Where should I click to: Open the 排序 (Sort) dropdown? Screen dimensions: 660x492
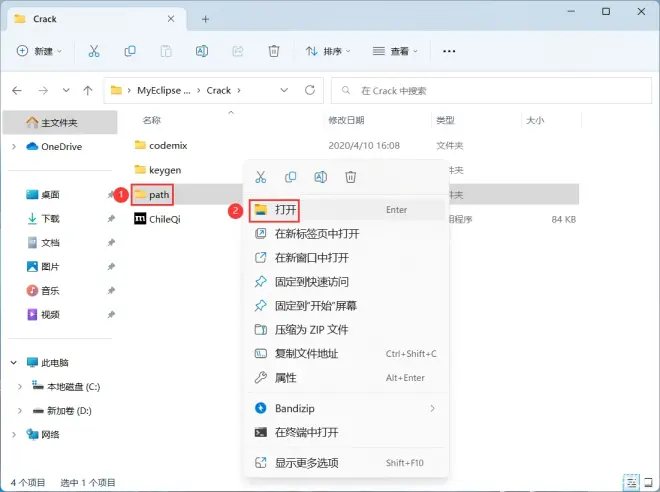click(328, 51)
